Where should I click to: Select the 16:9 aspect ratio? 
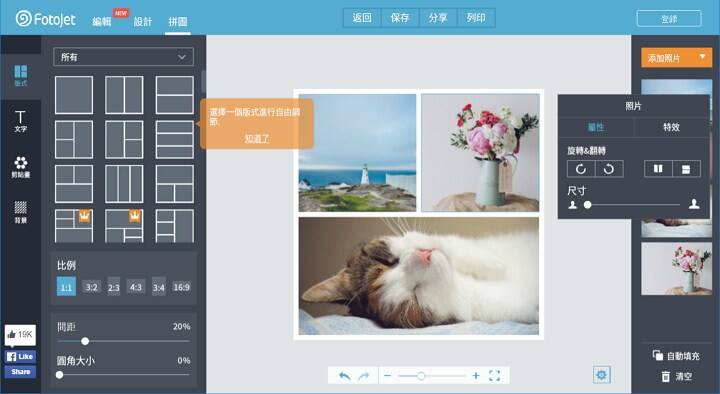pos(181,287)
